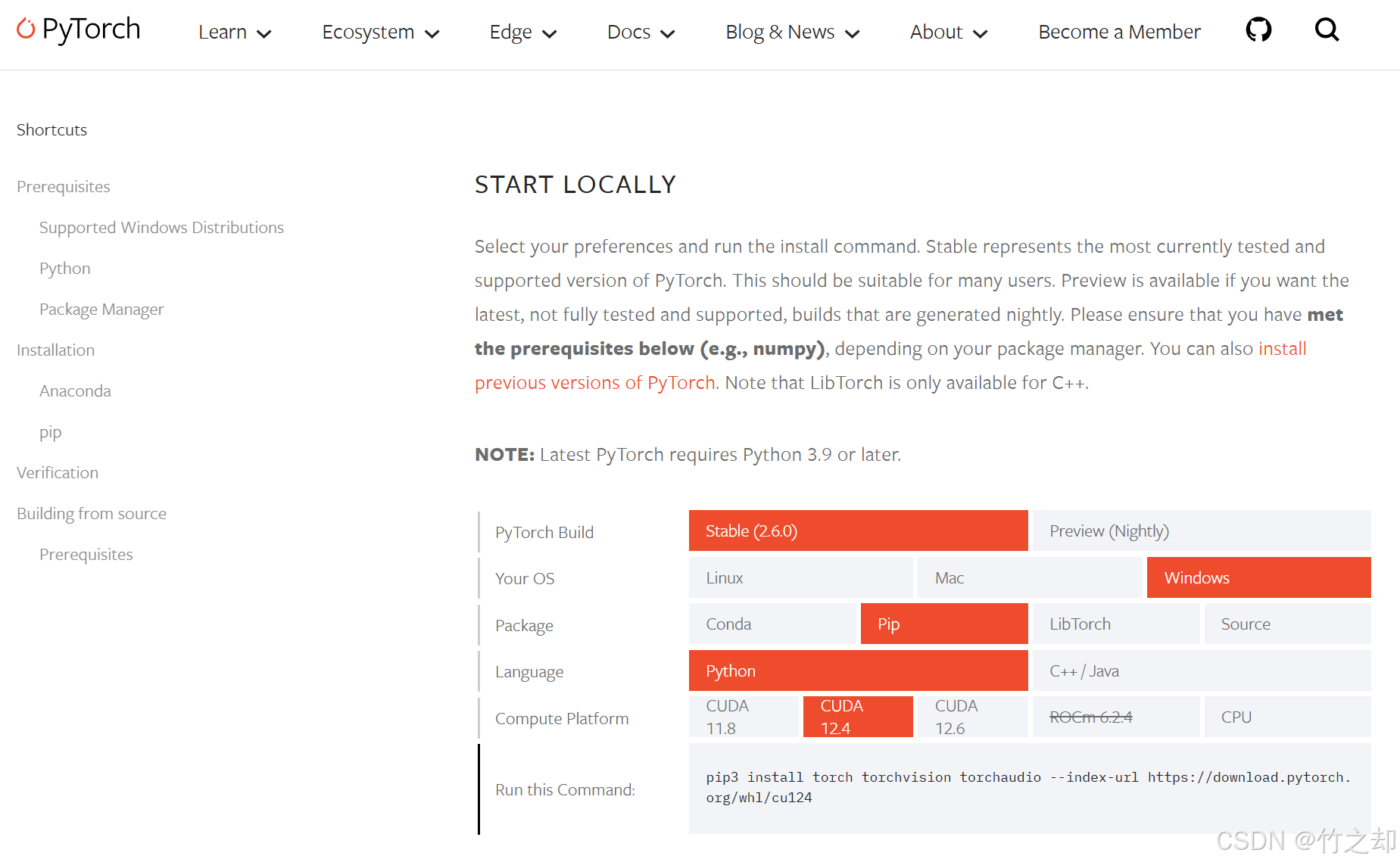Select ROCm 6.2.4 compute platform

coord(1116,717)
